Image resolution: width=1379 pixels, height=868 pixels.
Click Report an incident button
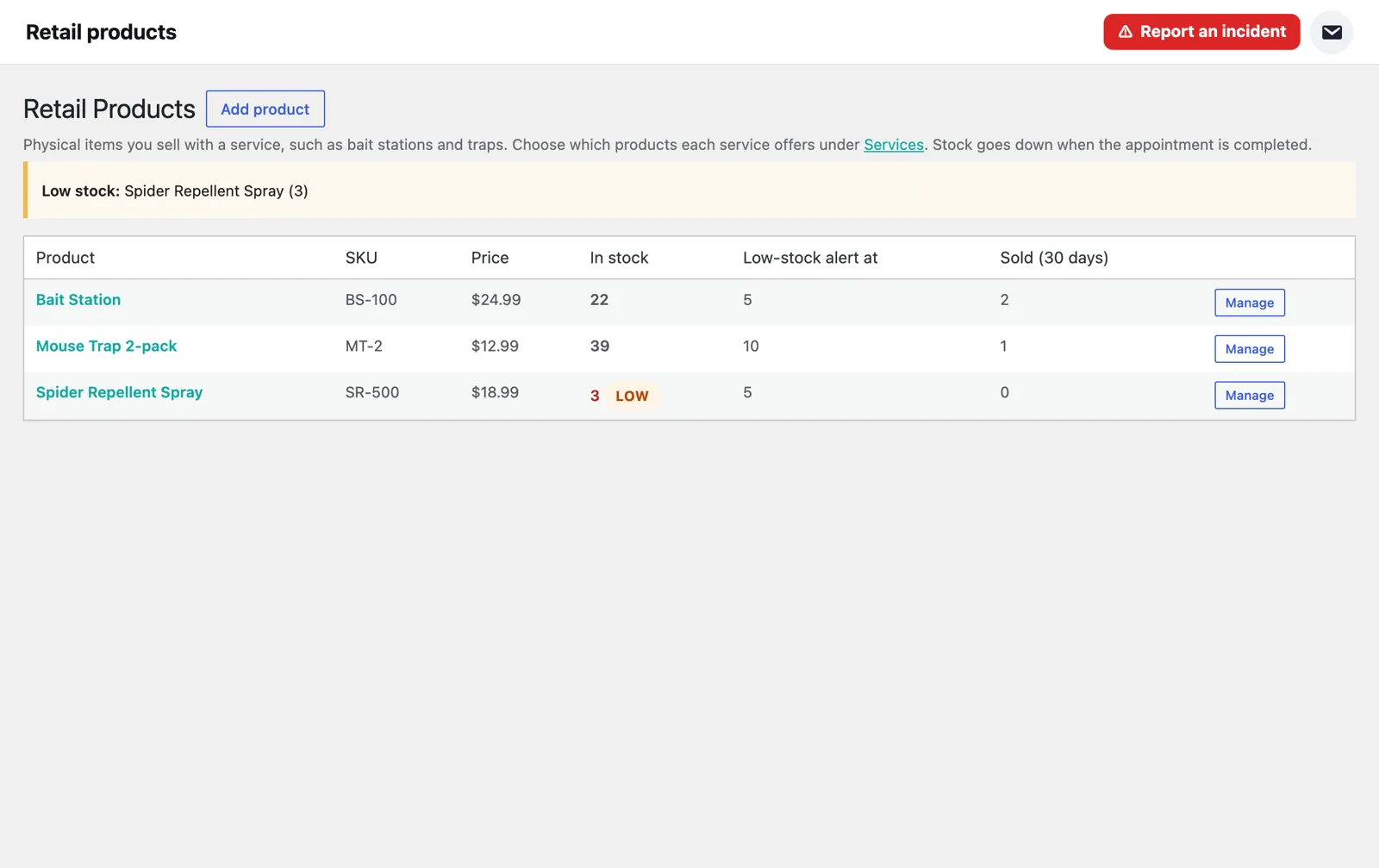tap(1201, 32)
